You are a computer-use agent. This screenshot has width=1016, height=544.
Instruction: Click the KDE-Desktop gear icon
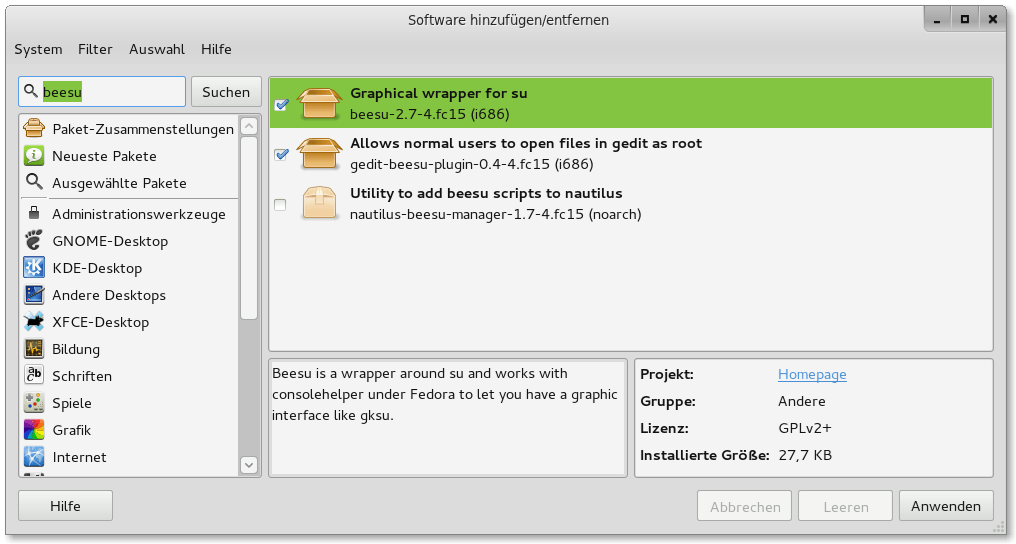click(34, 267)
